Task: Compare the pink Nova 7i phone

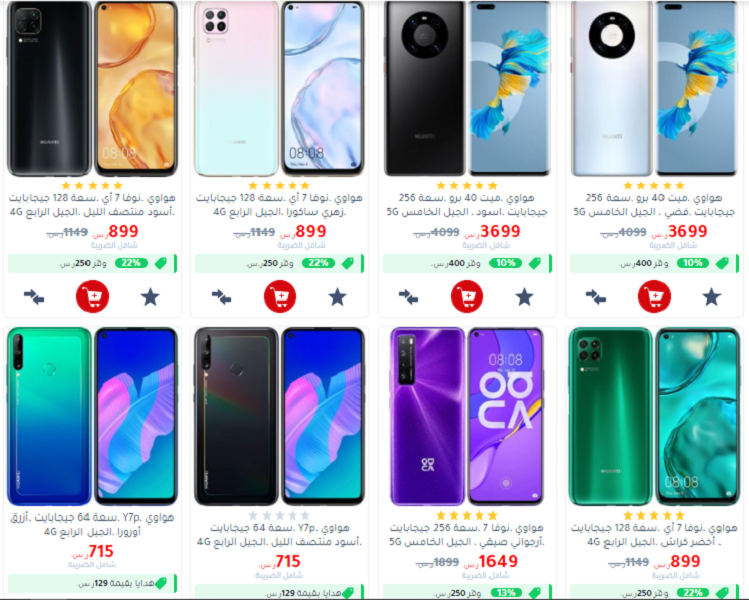Action: [221, 297]
